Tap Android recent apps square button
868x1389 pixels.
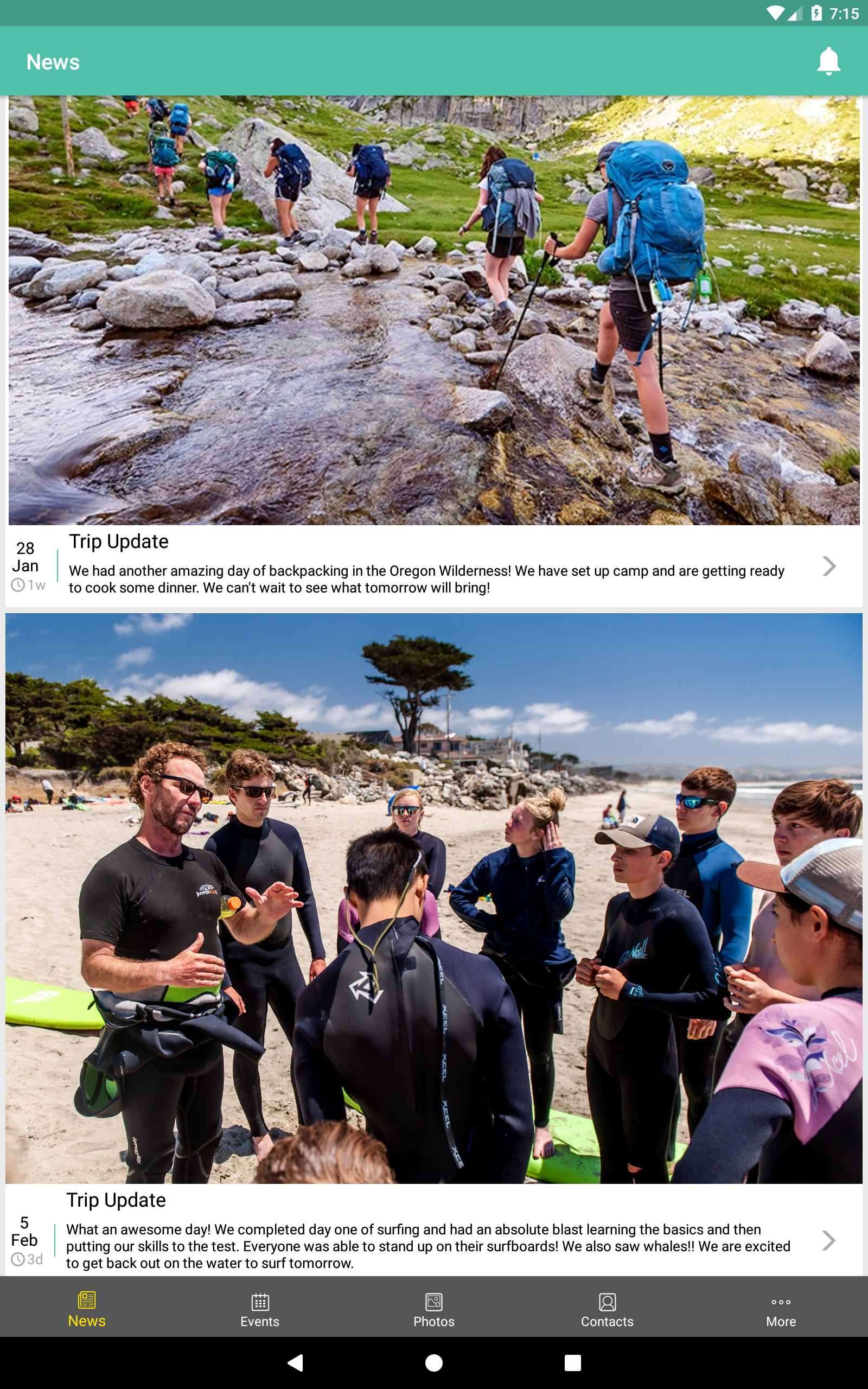point(572,1362)
